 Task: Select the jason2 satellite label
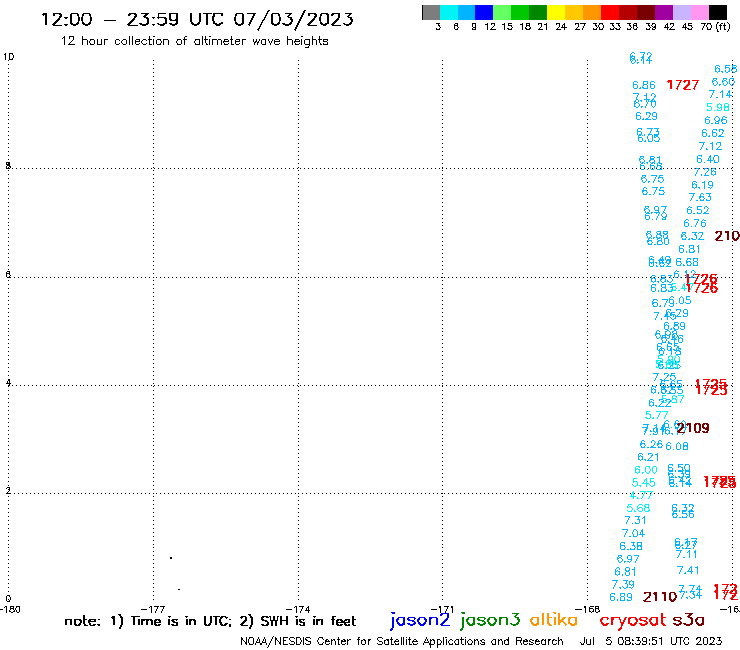tap(420, 620)
